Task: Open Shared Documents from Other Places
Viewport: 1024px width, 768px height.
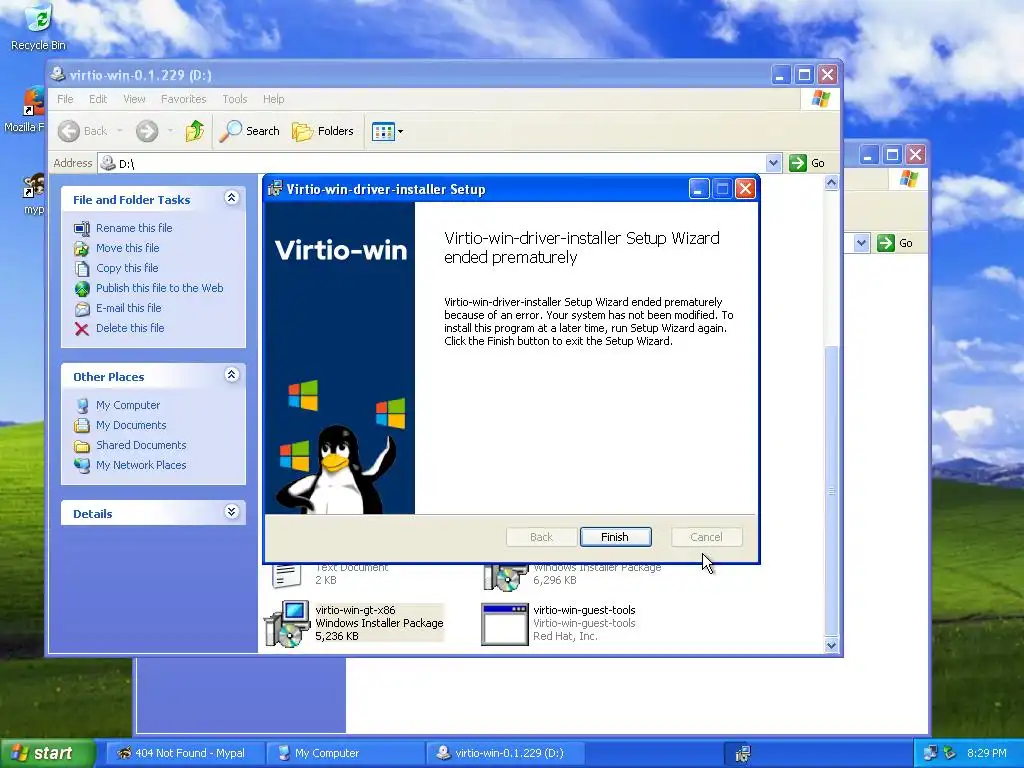Action: point(141,445)
